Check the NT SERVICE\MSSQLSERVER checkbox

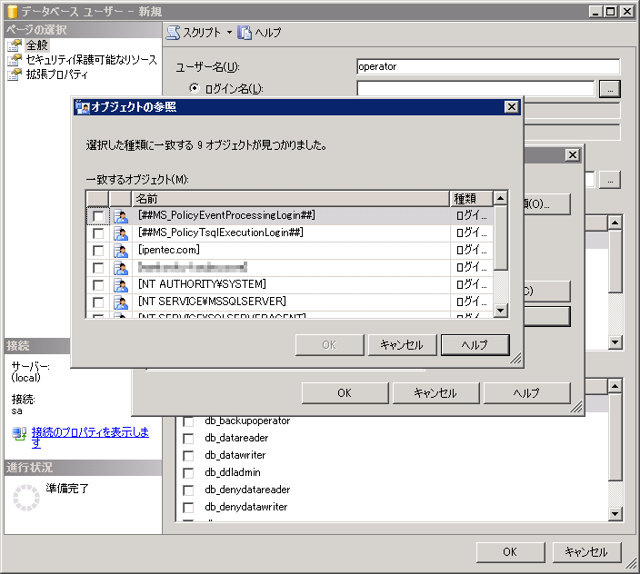coord(98,303)
